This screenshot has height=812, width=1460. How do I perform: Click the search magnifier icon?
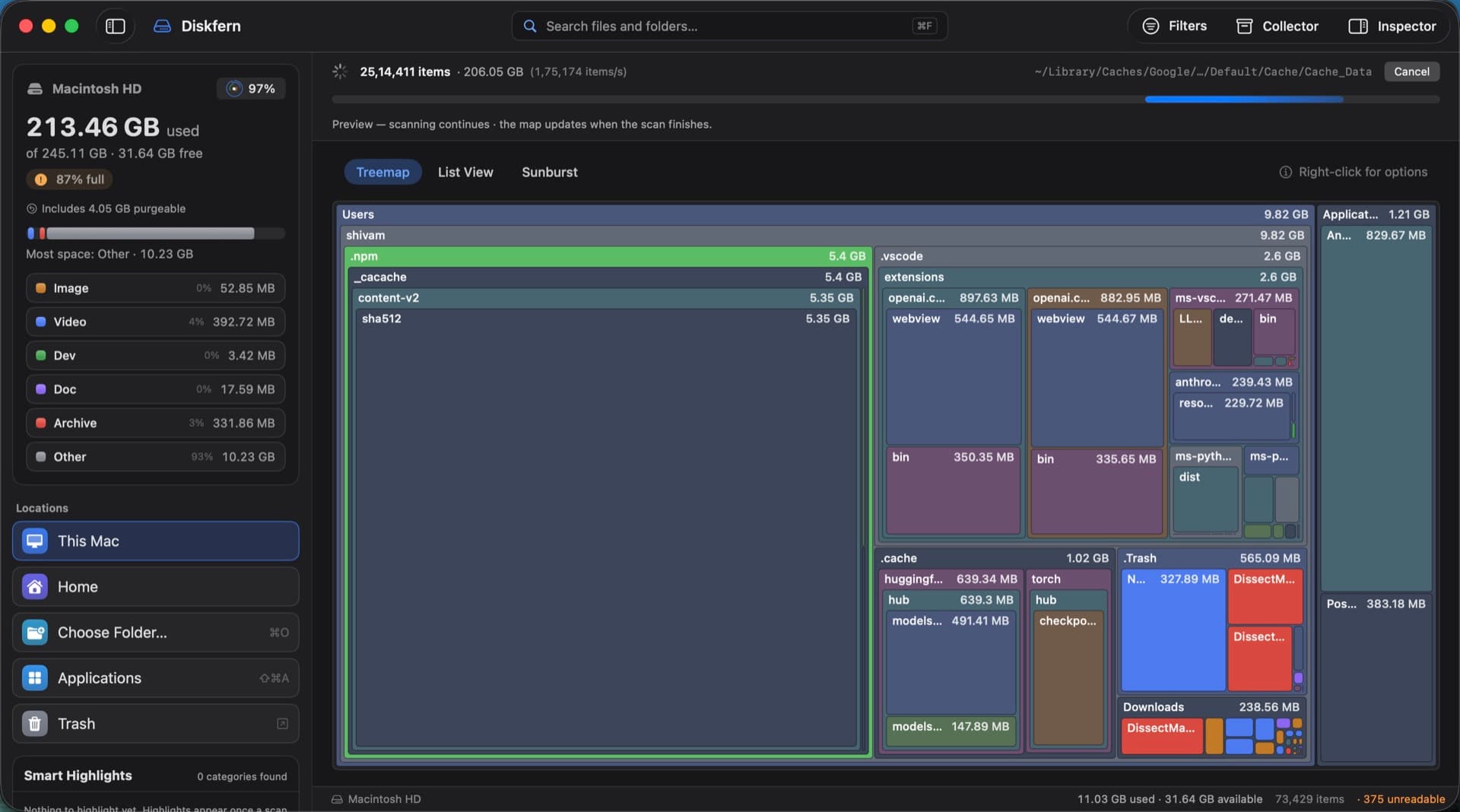click(x=530, y=26)
